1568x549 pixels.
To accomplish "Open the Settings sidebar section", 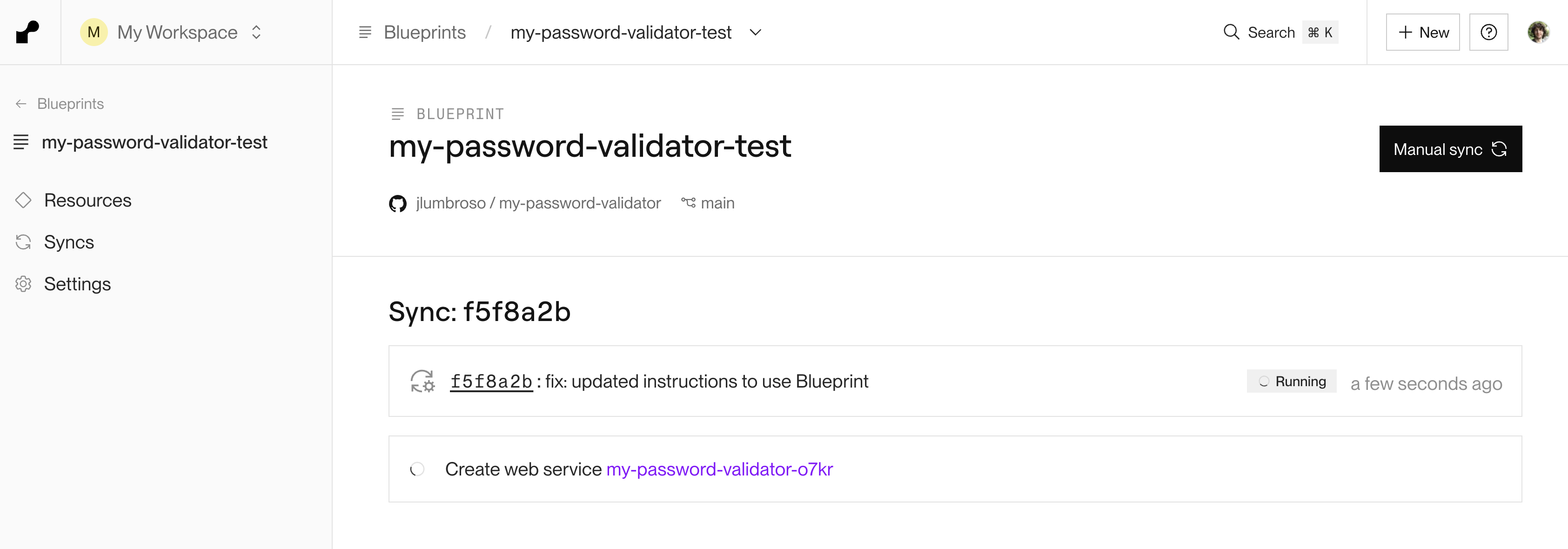I will pyautogui.click(x=77, y=284).
